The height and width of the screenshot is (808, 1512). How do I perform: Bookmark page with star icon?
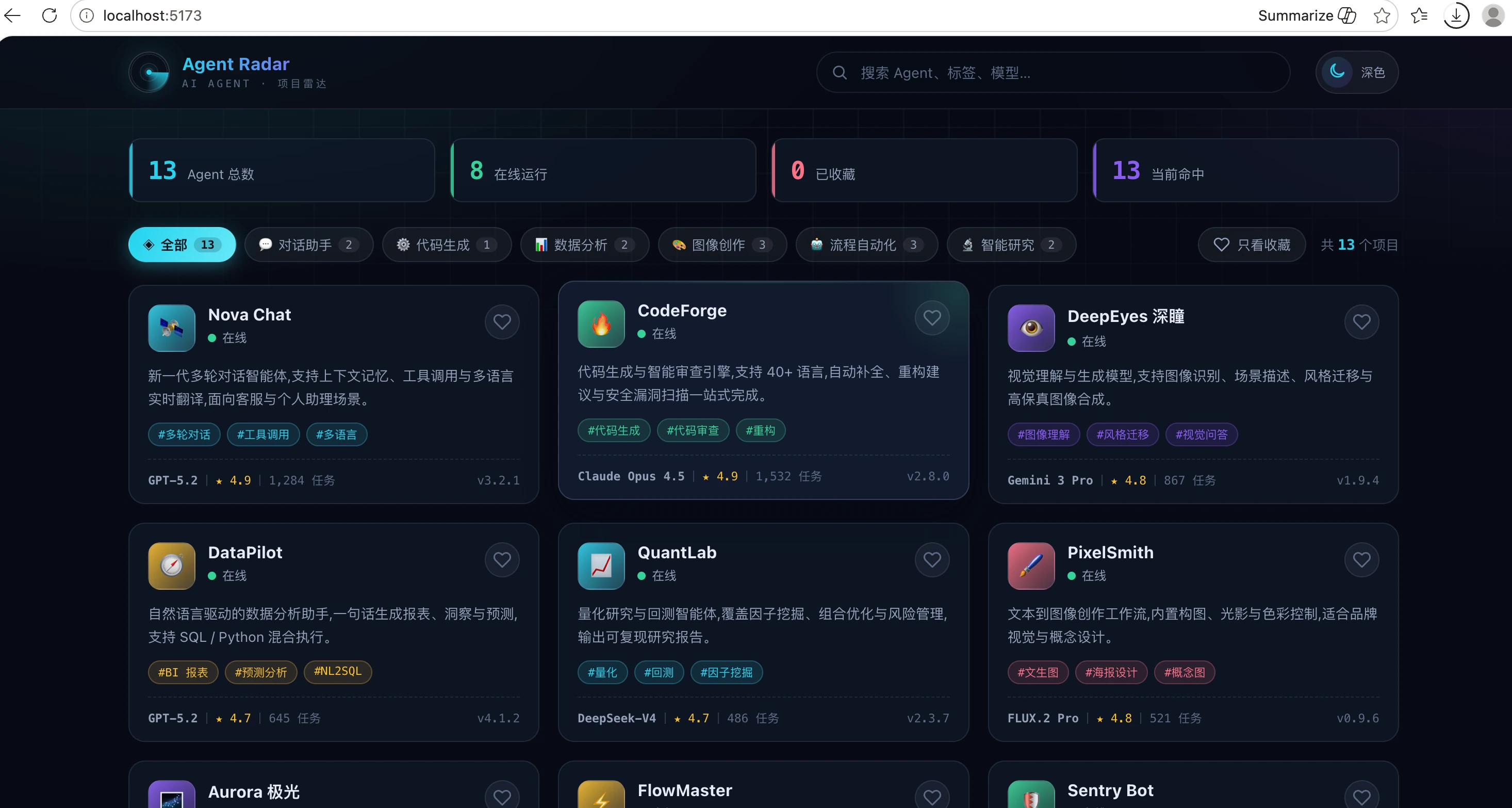(x=1382, y=15)
